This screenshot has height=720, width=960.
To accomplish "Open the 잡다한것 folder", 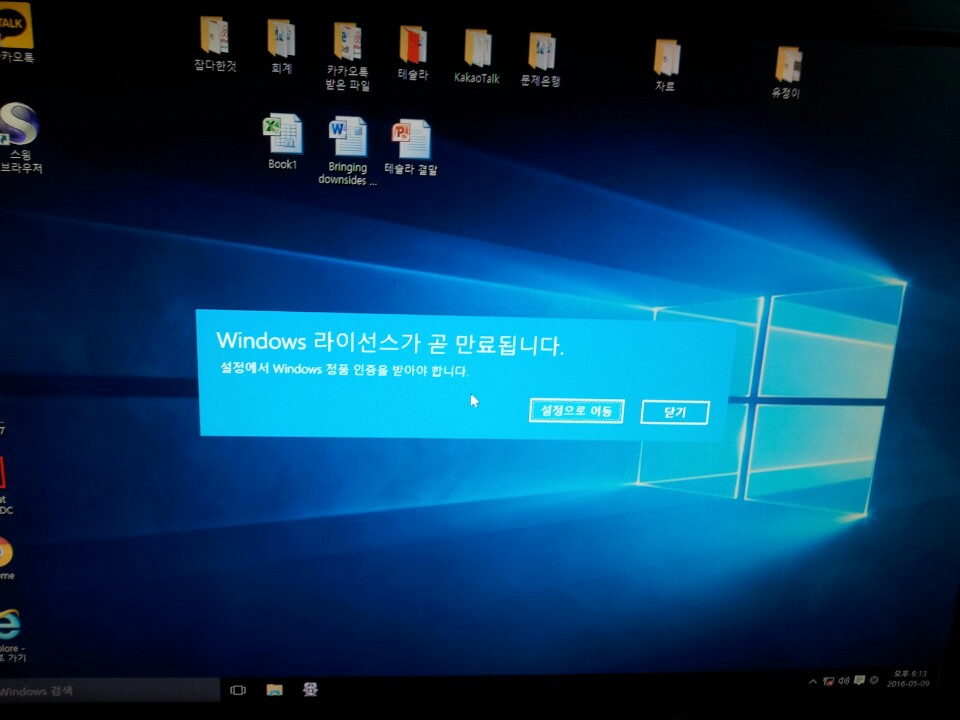I will (215, 44).
